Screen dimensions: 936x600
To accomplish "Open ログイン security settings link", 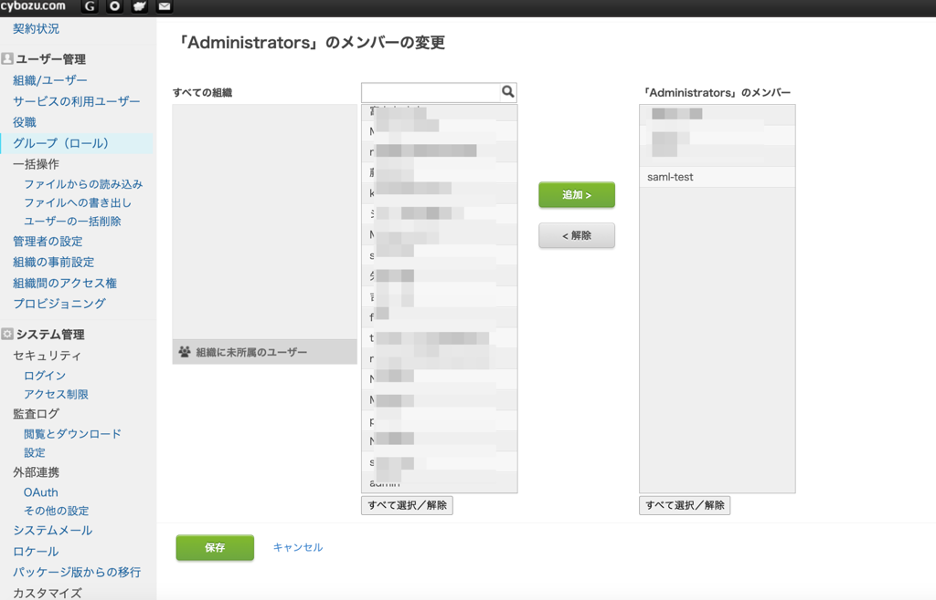I will [45, 375].
